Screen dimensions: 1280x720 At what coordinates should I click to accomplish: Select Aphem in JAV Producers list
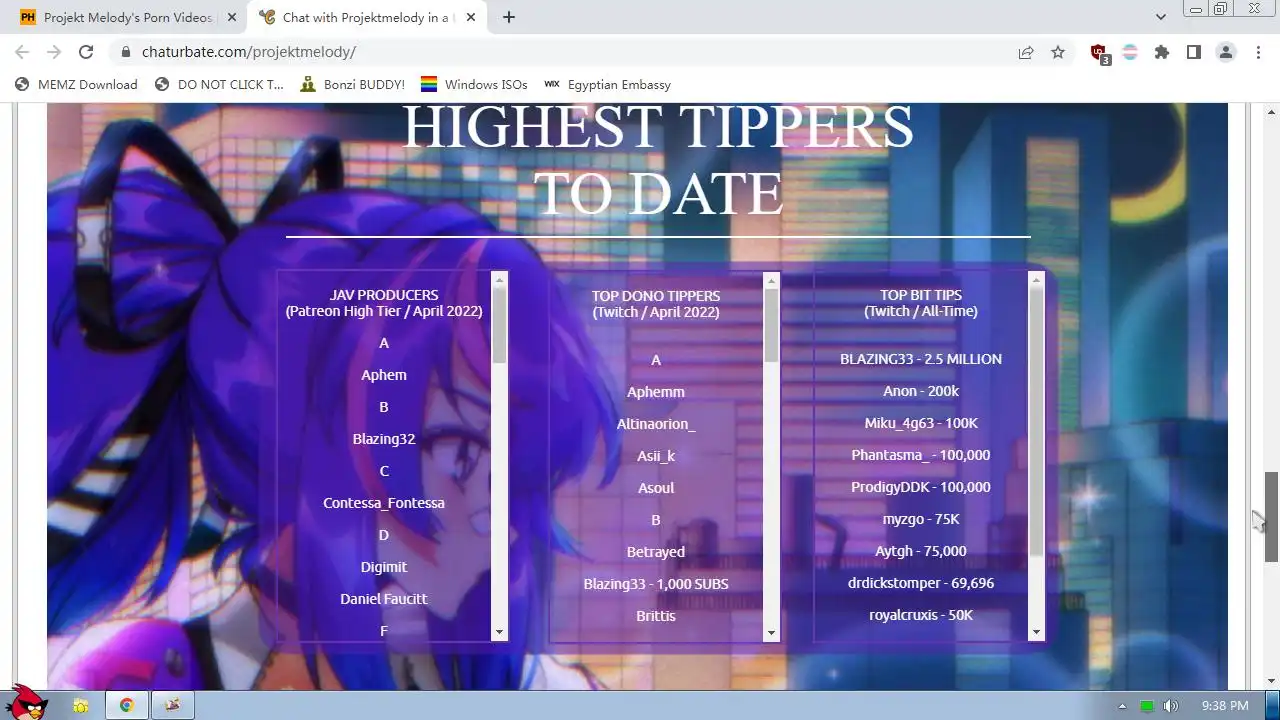pyautogui.click(x=384, y=375)
